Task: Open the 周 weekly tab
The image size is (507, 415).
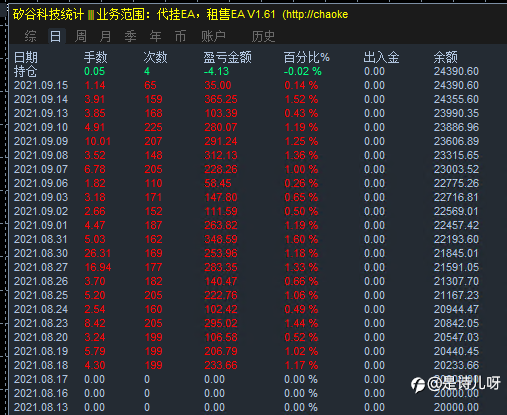Action: click(x=81, y=36)
